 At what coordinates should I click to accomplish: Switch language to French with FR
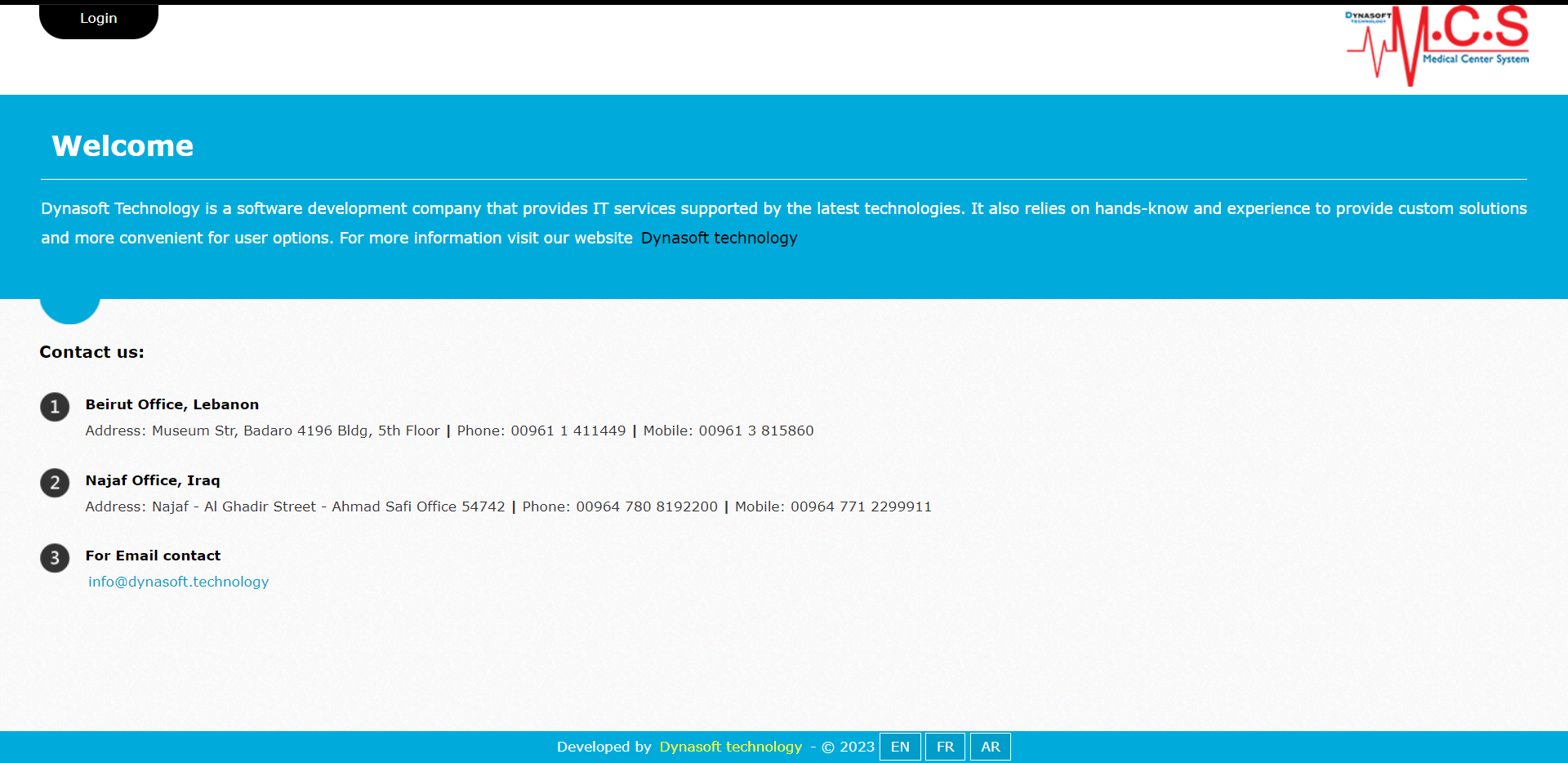945,747
